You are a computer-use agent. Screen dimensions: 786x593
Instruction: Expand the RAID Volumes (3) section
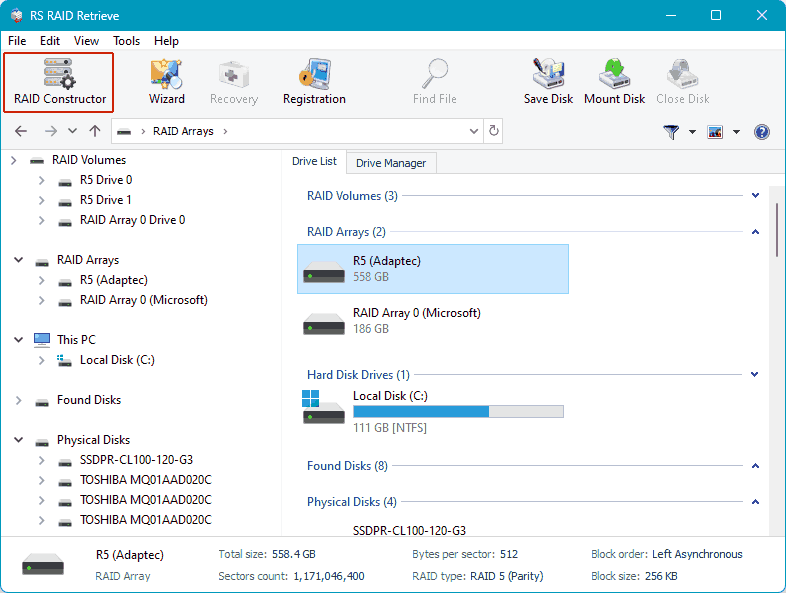[x=756, y=196]
